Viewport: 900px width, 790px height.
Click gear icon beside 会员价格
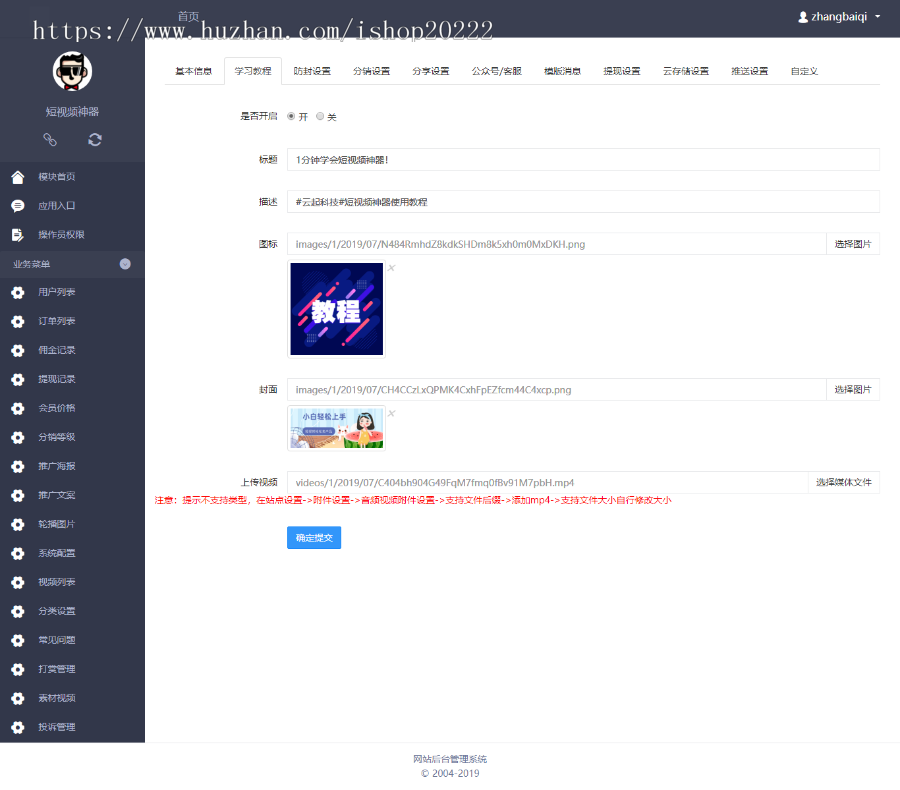click(18, 409)
